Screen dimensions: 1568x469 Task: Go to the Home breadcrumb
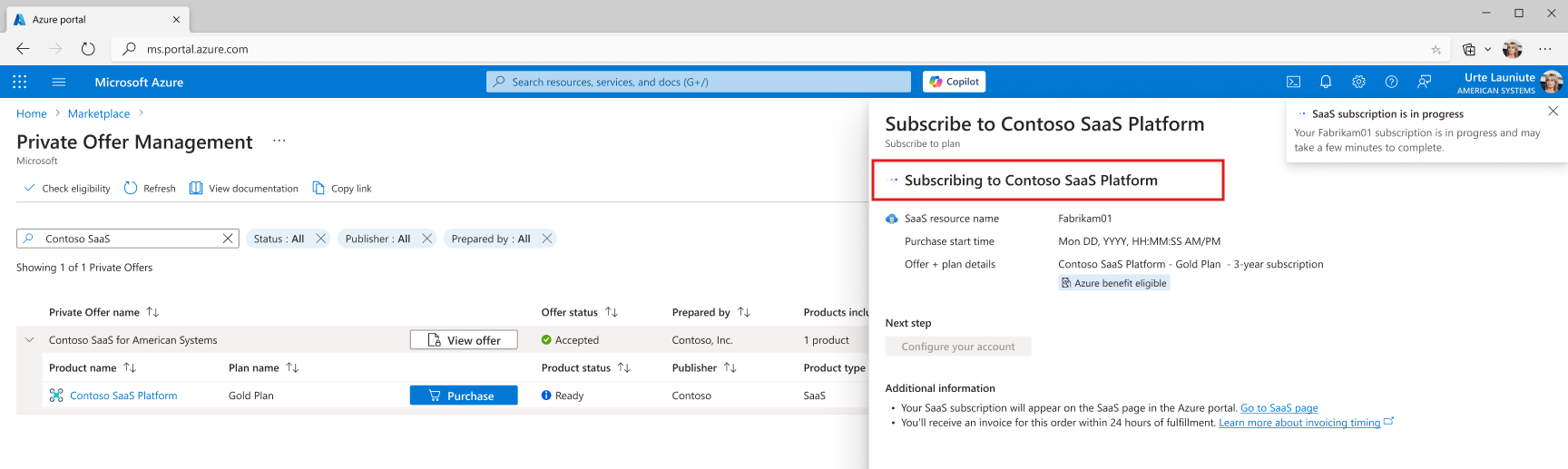(x=32, y=113)
